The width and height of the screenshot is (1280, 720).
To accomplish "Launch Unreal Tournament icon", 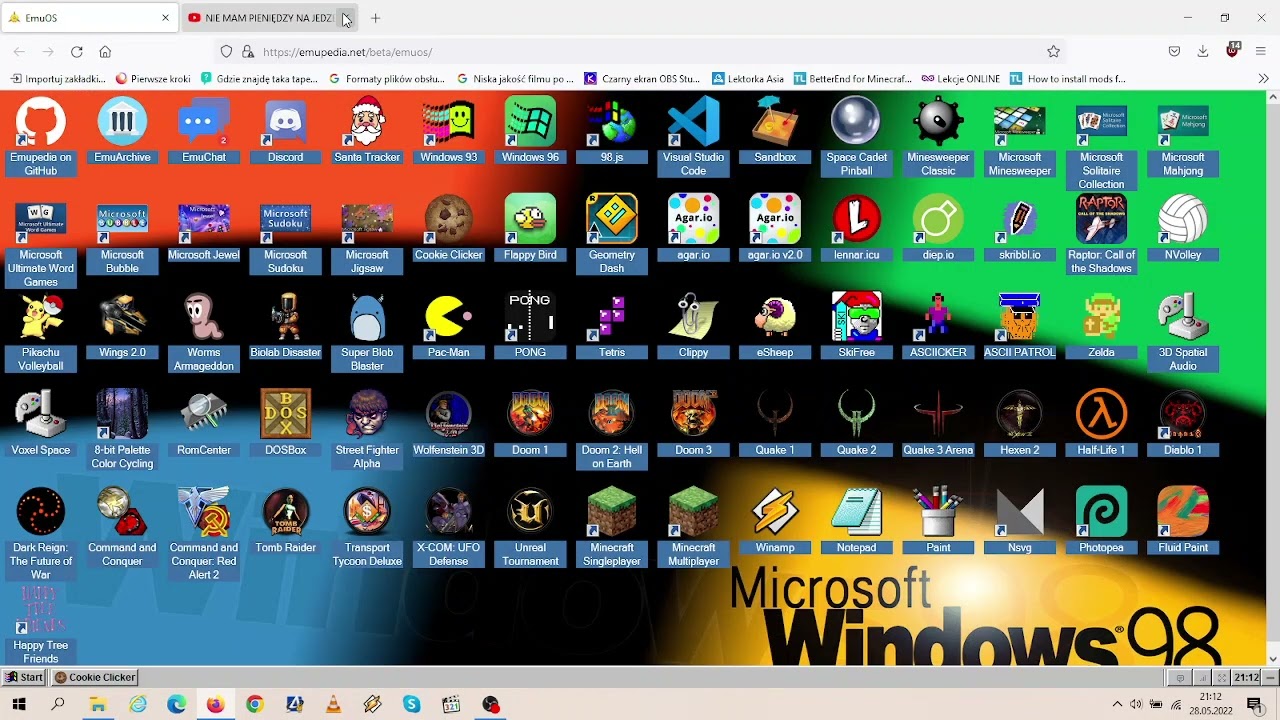I will coord(530,528).
